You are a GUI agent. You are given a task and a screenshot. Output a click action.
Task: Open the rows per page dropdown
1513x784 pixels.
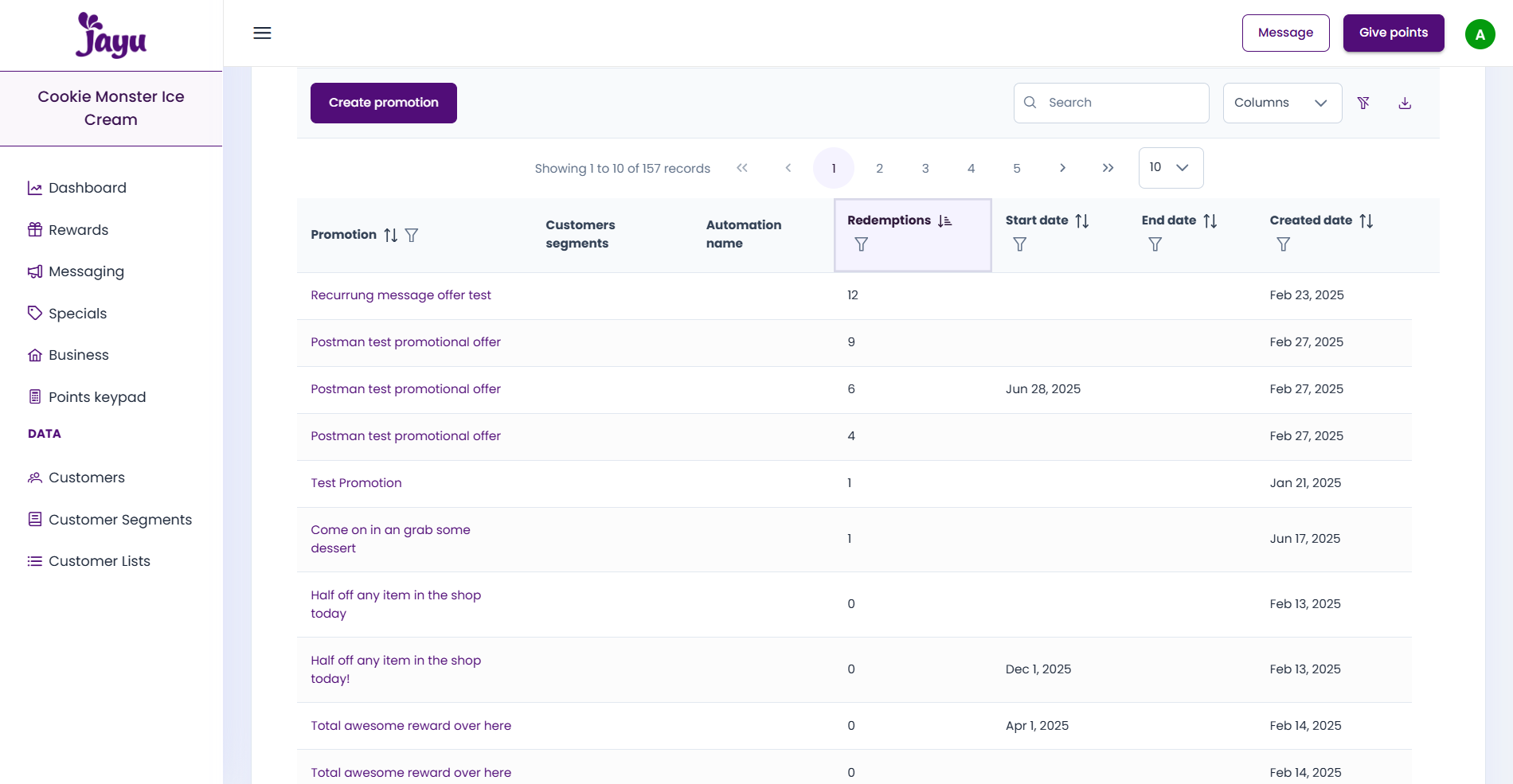(x=1170, y=168)
